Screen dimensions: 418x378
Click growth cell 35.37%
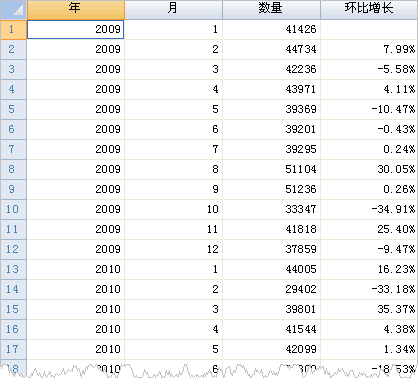pyautogui.click(x=369, y=310)
